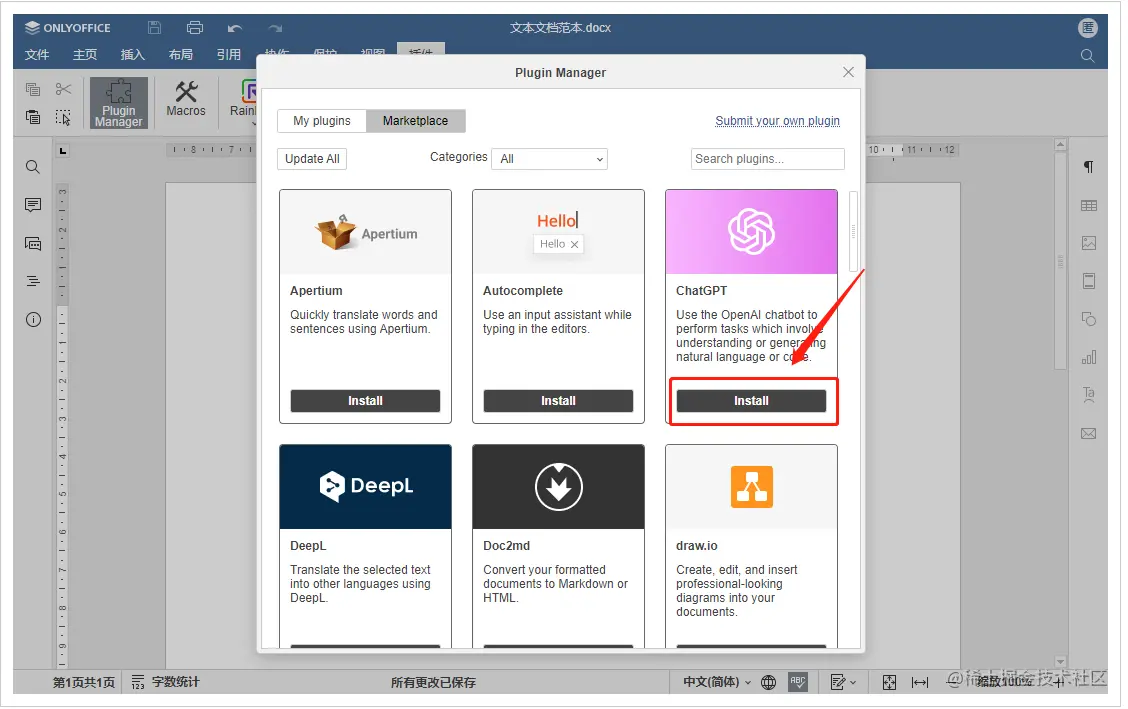Click the word count icon in status bar
This screenshot has height=709, width=1128.
[137, 682]
